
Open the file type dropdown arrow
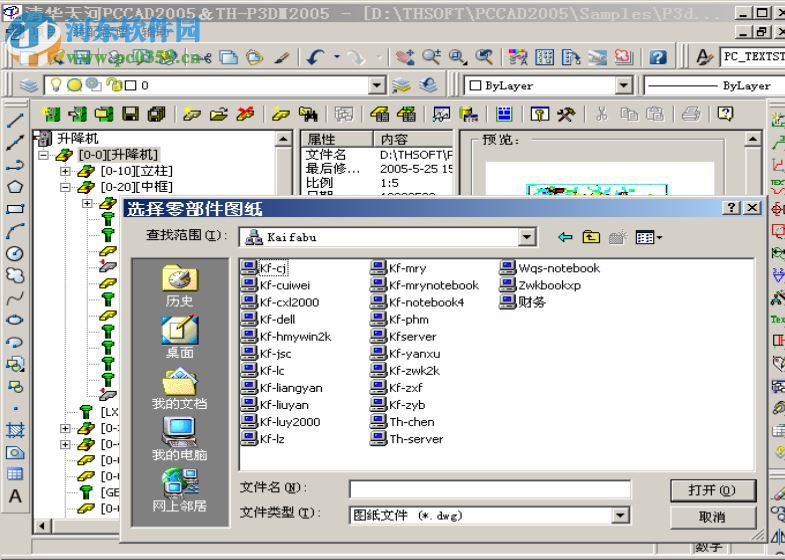(x=620, y=515)
